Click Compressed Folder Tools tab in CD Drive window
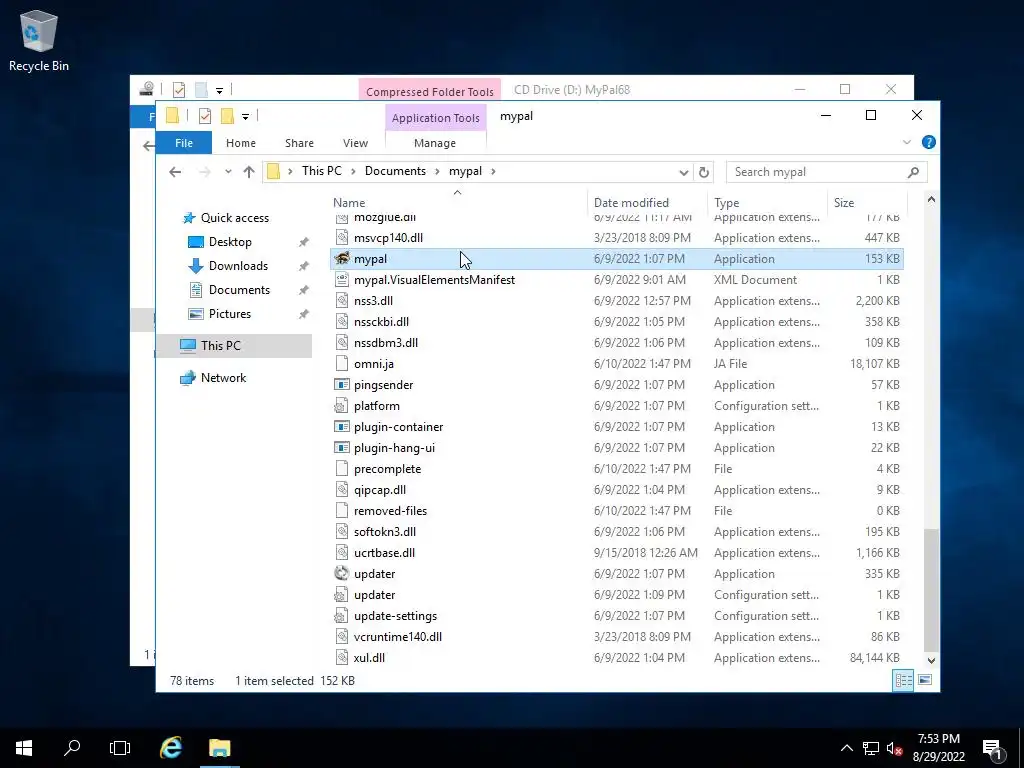Viewport: 1024px width, 768px height. click(430, 91)
